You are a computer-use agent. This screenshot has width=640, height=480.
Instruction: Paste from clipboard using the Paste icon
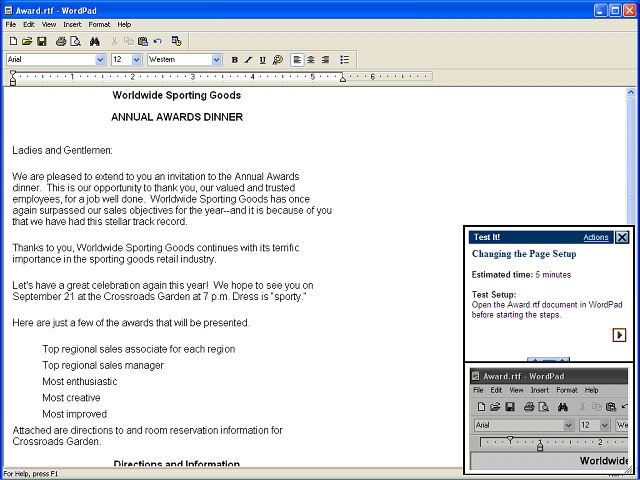coord(143,41)
